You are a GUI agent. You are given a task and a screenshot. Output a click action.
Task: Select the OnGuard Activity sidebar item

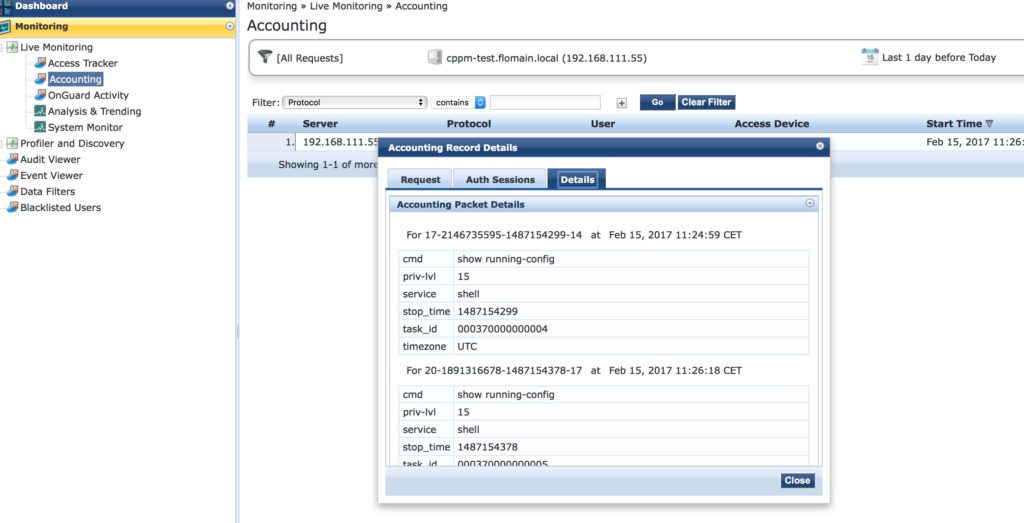(88, 95)
